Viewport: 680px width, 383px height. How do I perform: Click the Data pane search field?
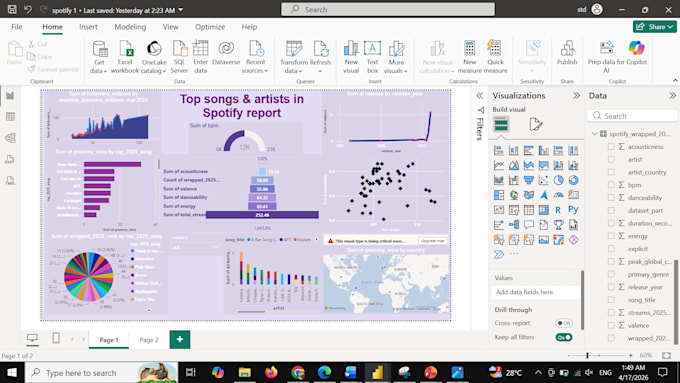point(632,116)
